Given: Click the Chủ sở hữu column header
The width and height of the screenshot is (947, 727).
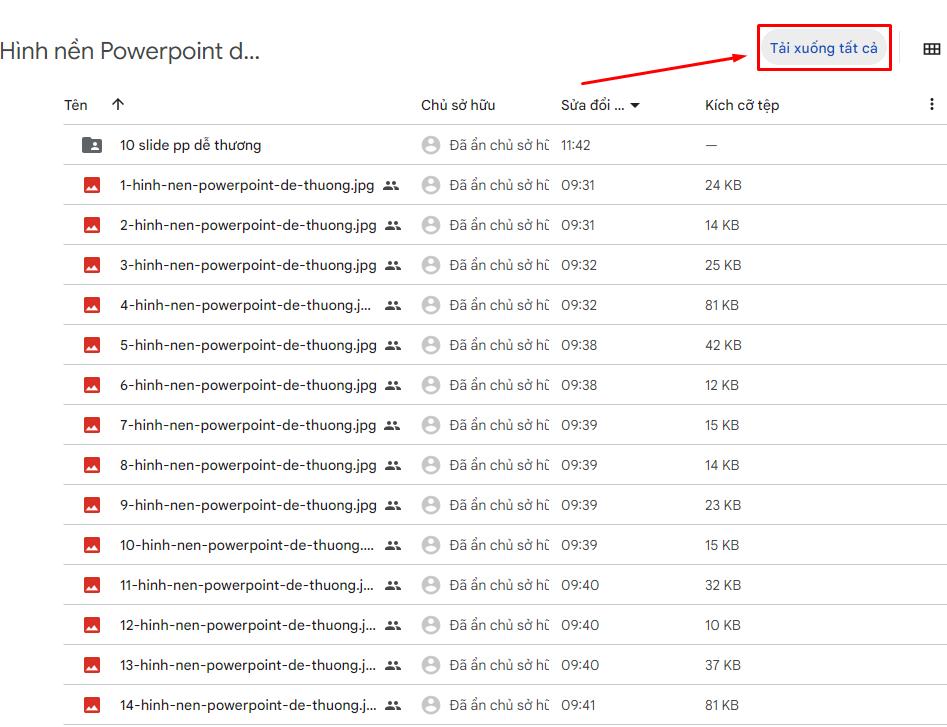Looking at the screenshot, I should (x=457, y=105).
